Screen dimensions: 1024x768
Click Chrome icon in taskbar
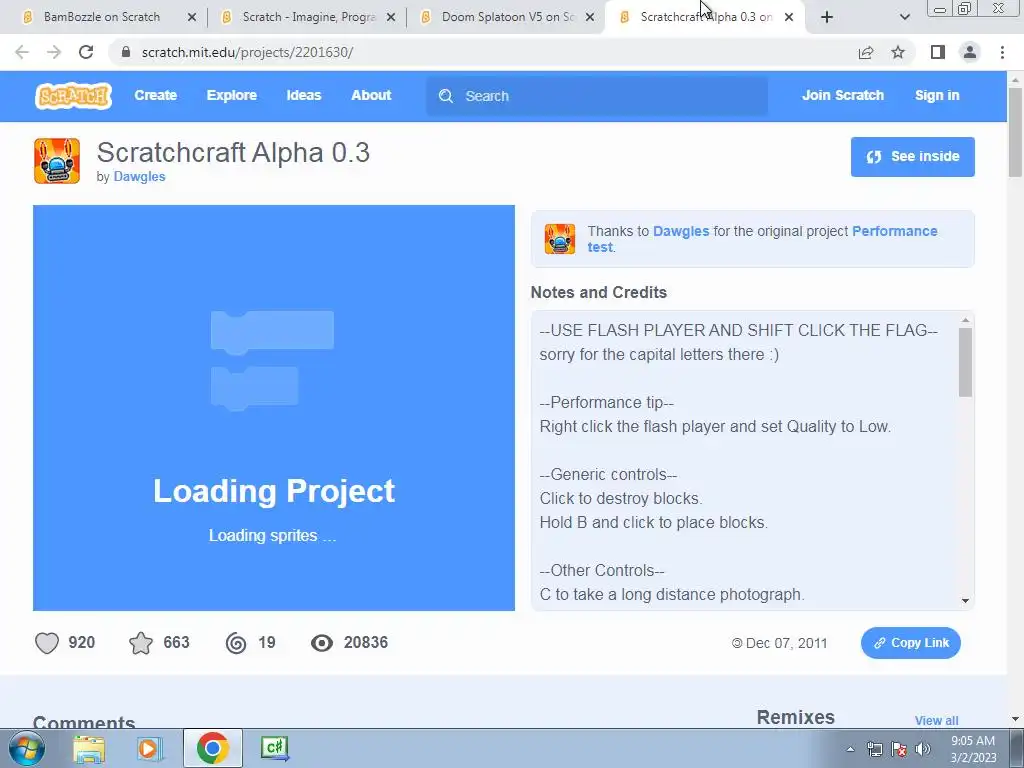pyautogui.click(x=212, y=748)
